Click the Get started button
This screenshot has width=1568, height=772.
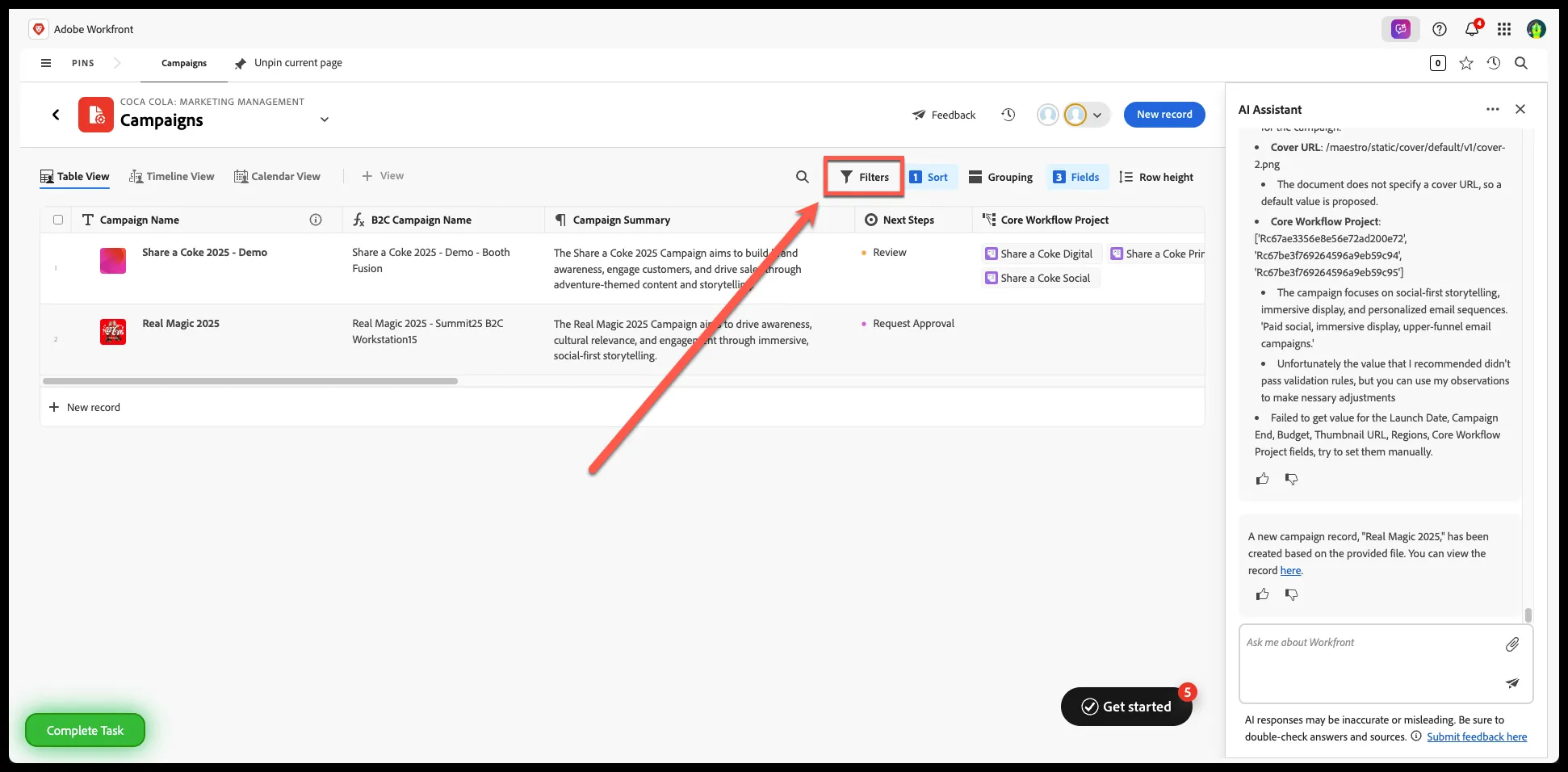(1126, 707)
